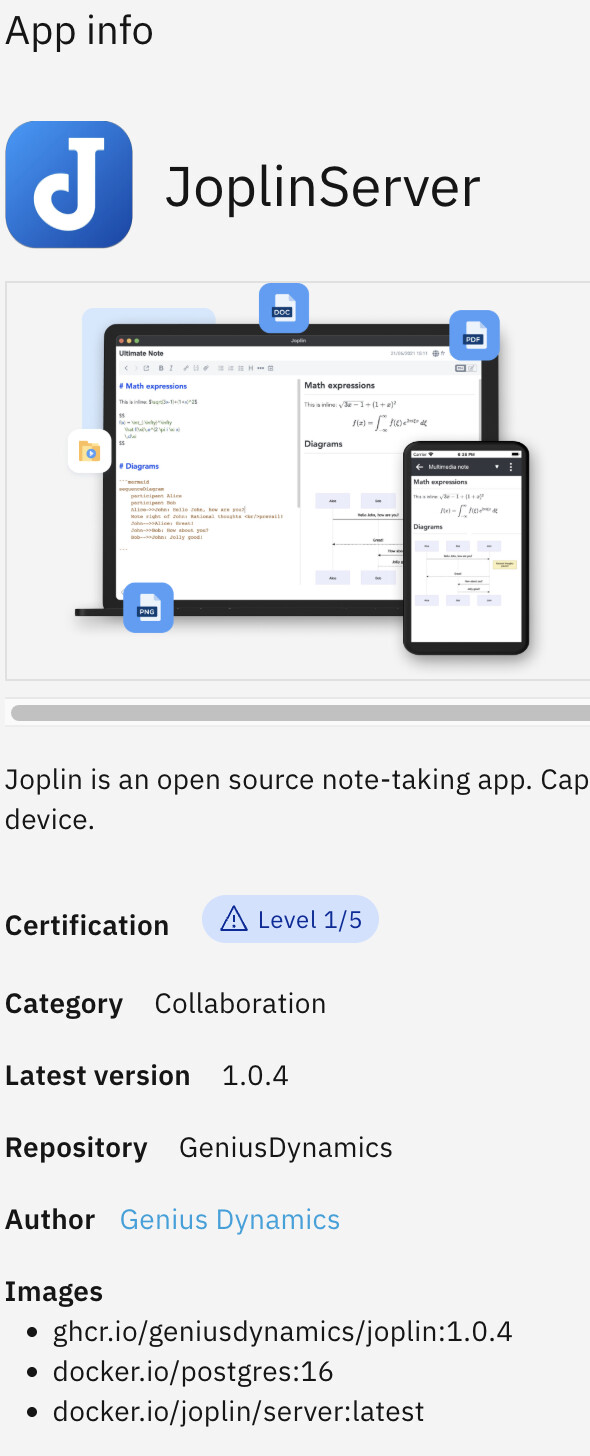Click the Level 1/5 certification badge
The width and height of the screenshot is (590, 1456).
(290, 920)
